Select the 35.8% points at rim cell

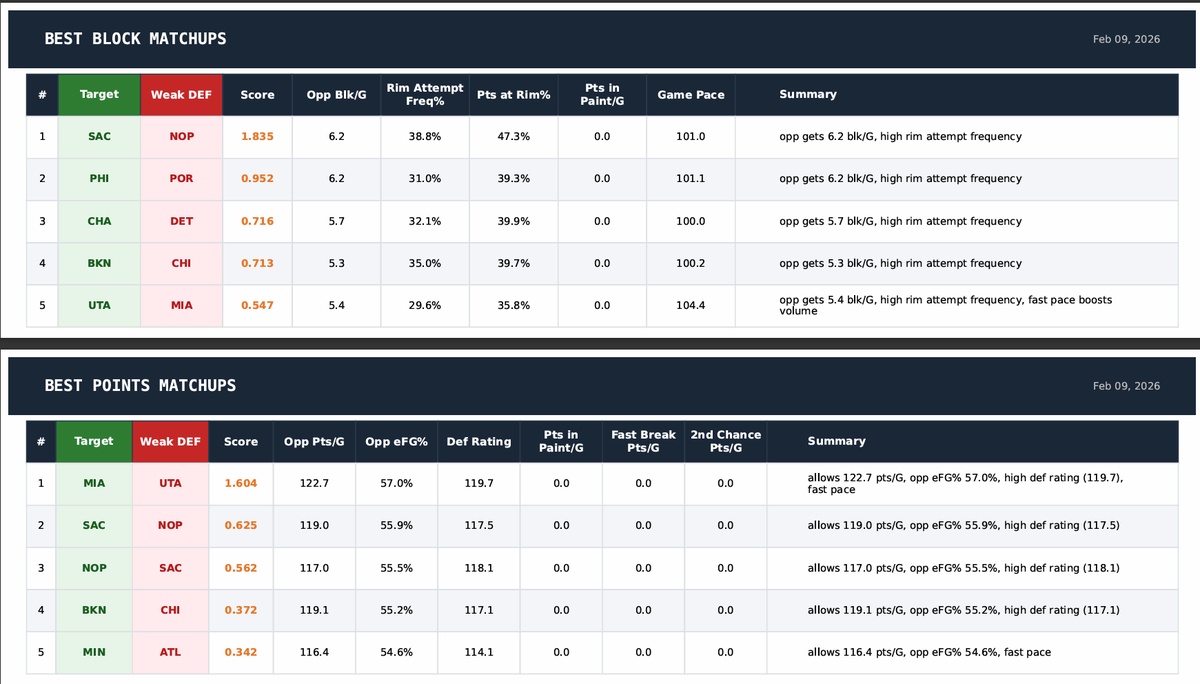click(x=513, y=305)
